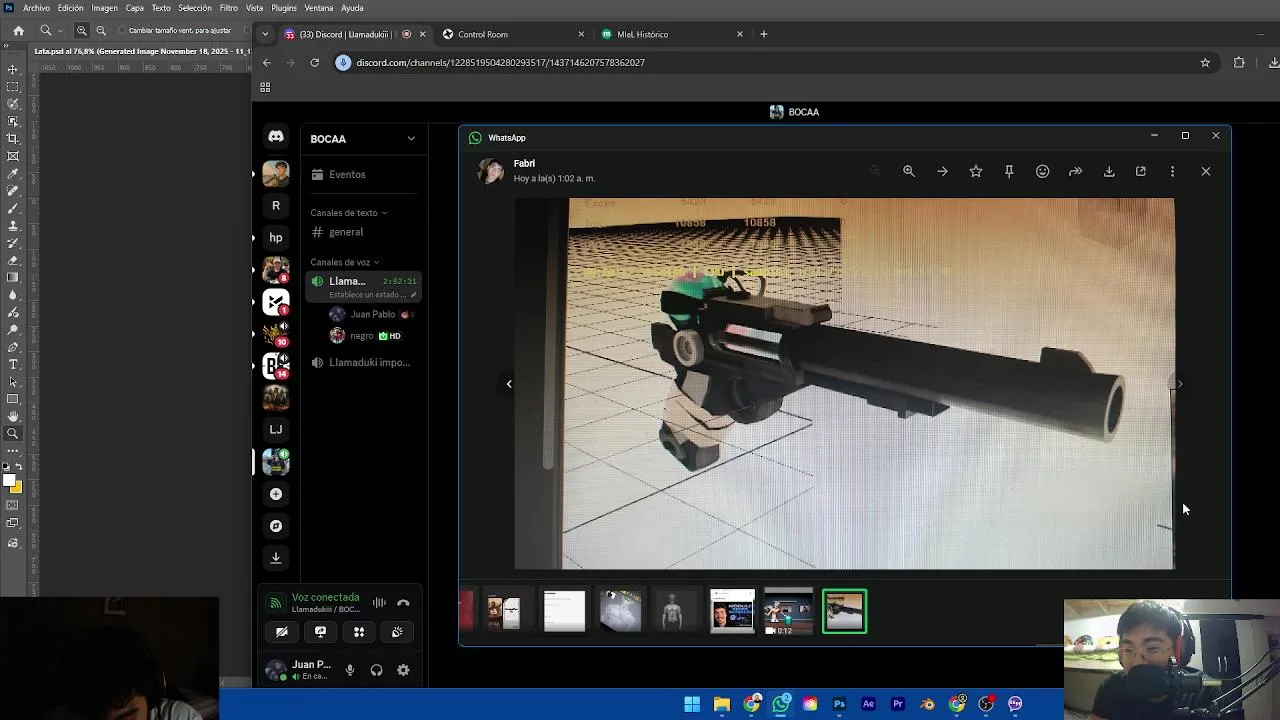
Task: Star the image in WhatsApp viewer
Action: tap(976, 171)
